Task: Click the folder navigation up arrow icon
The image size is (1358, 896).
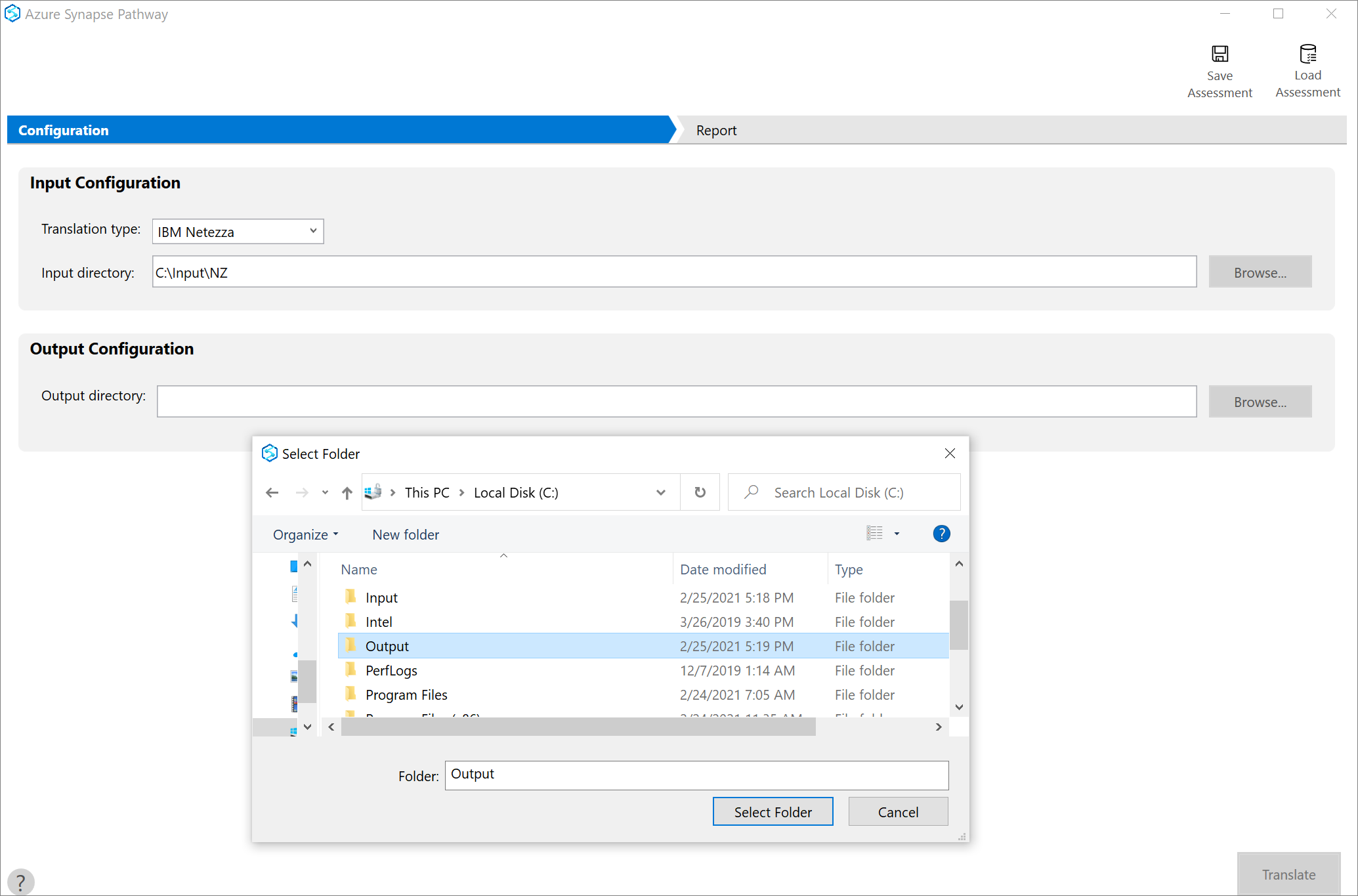Action: (x=347, y=492)
